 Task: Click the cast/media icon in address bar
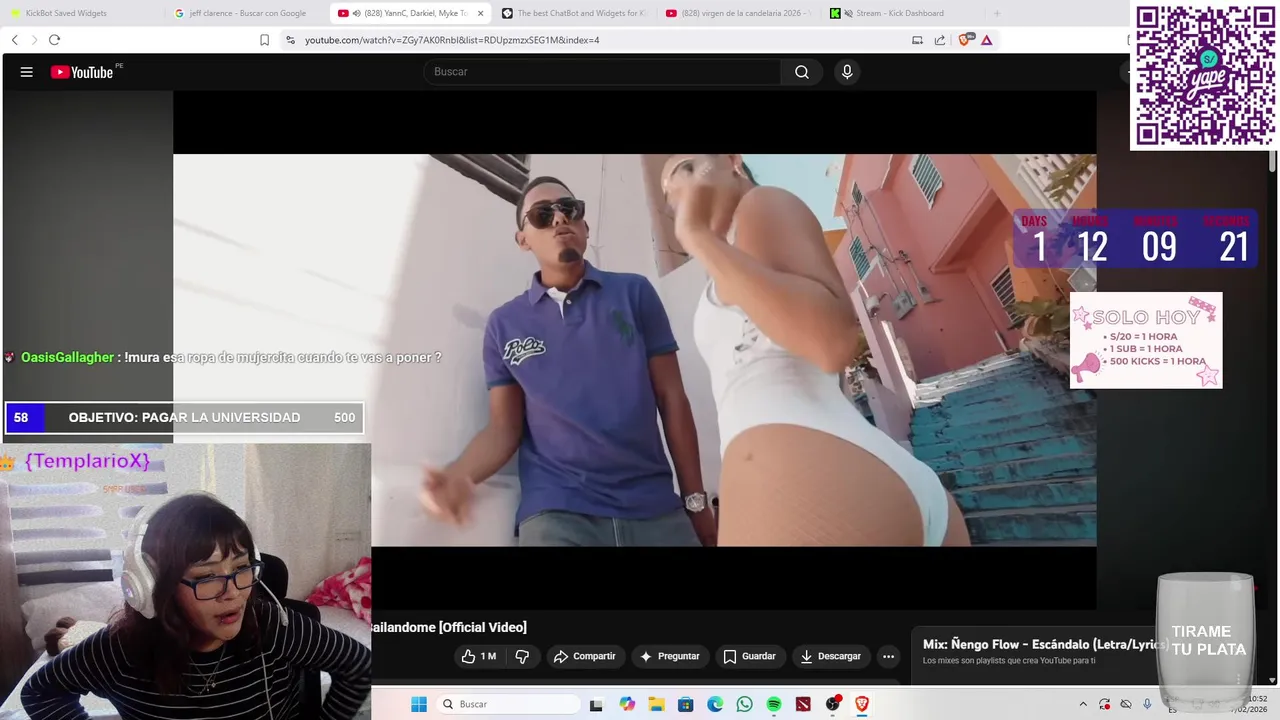[x=917, y=40]
